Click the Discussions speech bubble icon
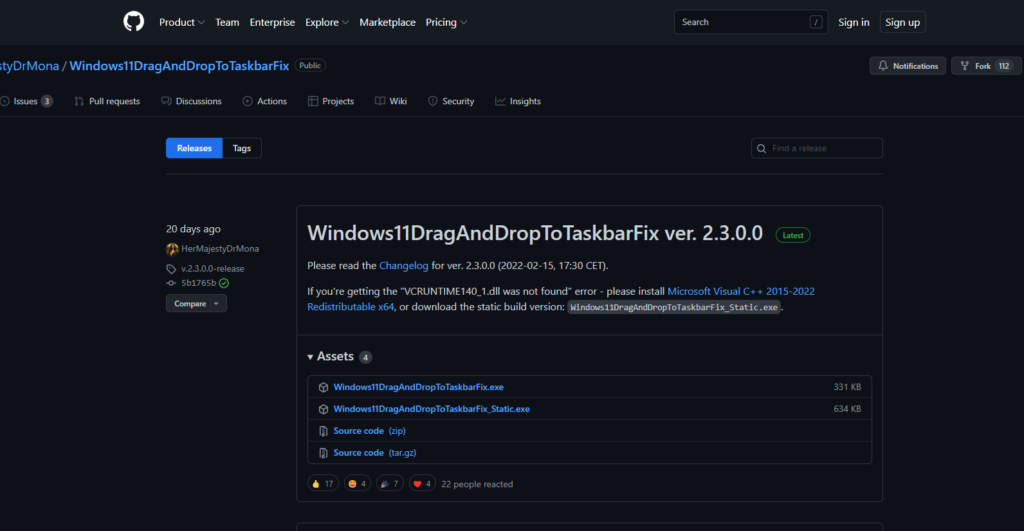Viewport: 1024px width, 531px height. click(166, 101)
